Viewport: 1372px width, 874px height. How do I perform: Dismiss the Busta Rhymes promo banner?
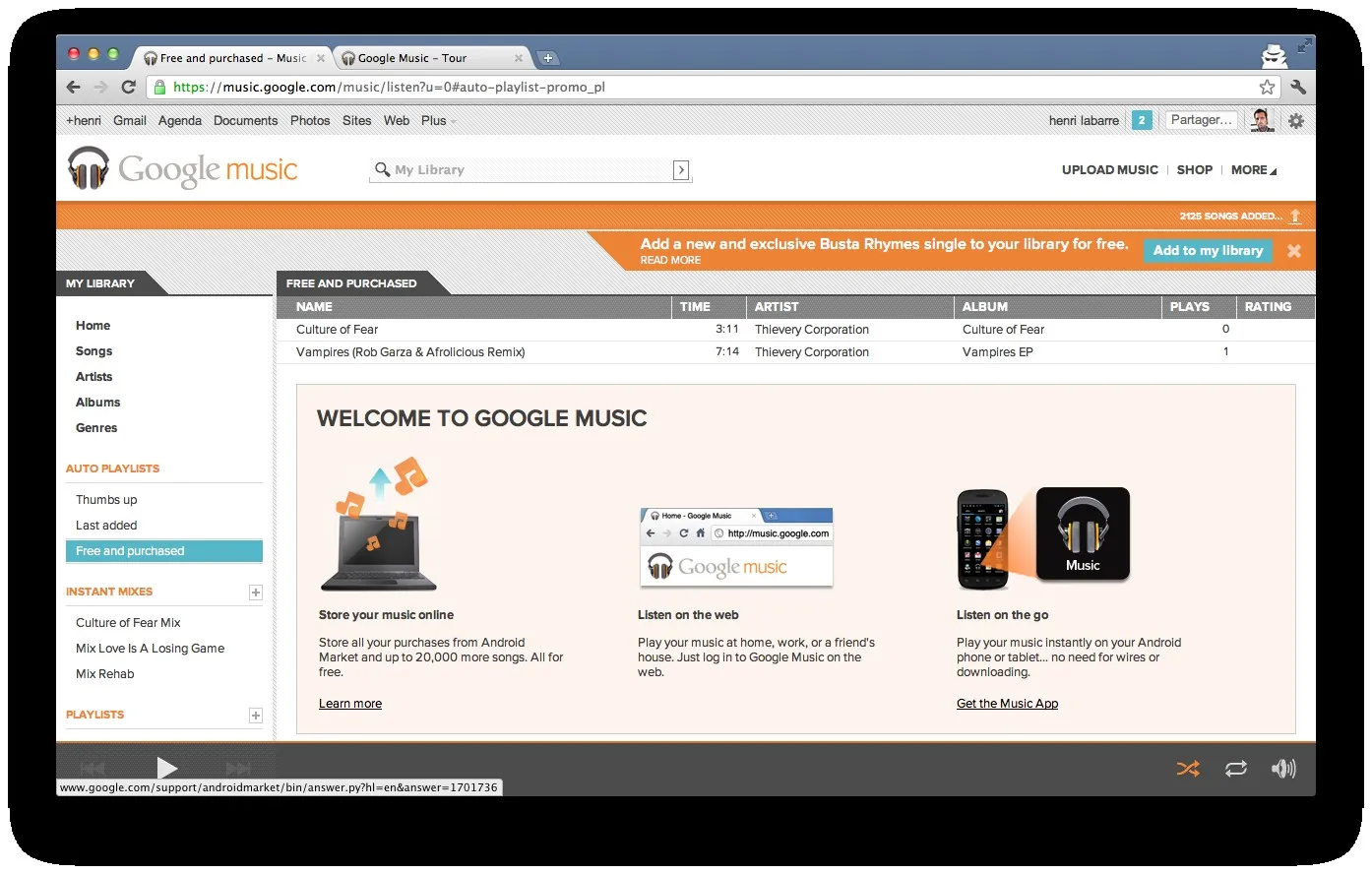[1294, 251]
